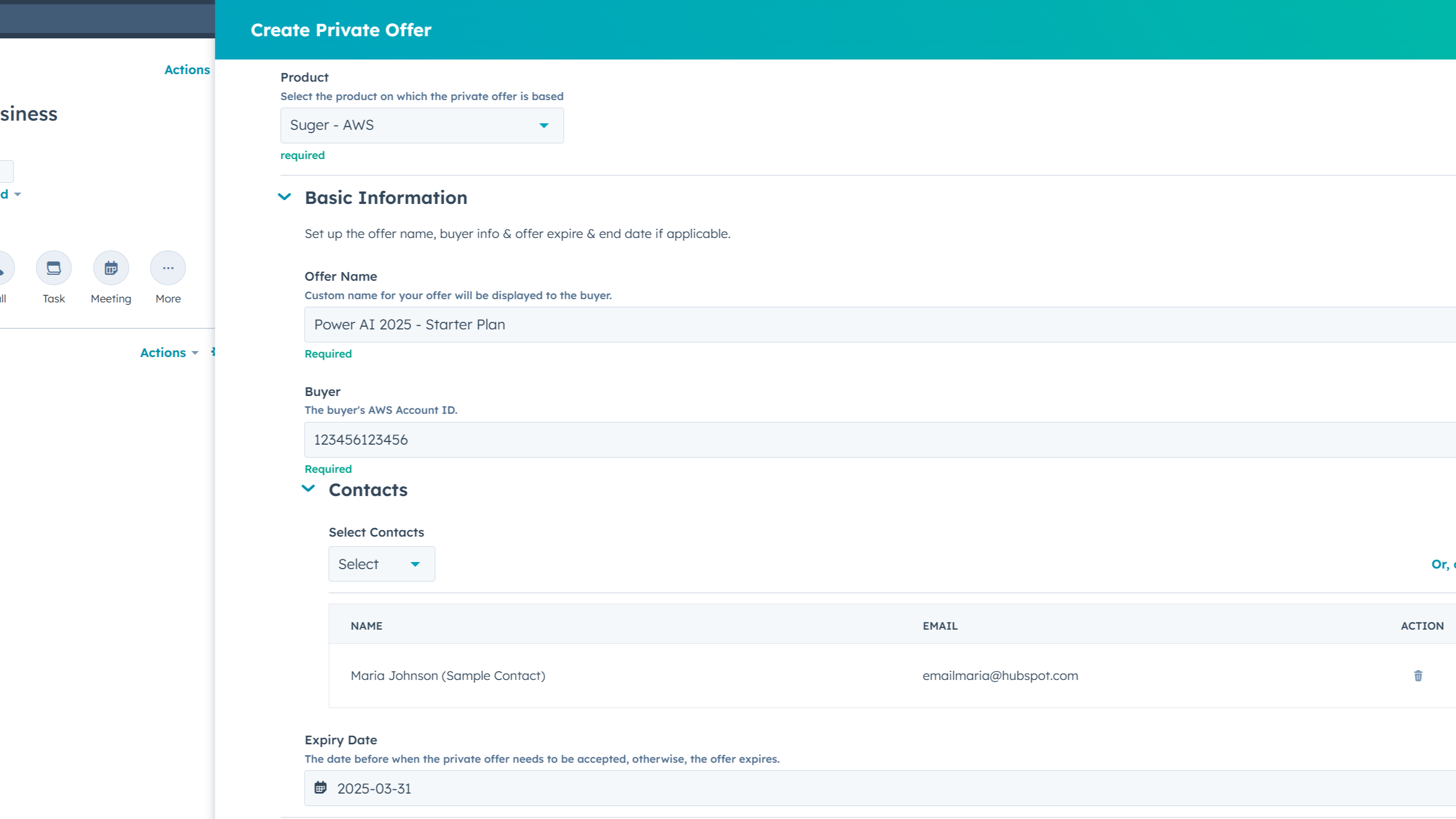
Task: Open the Select Contacts dropdown
Action: tap(381, 564)
